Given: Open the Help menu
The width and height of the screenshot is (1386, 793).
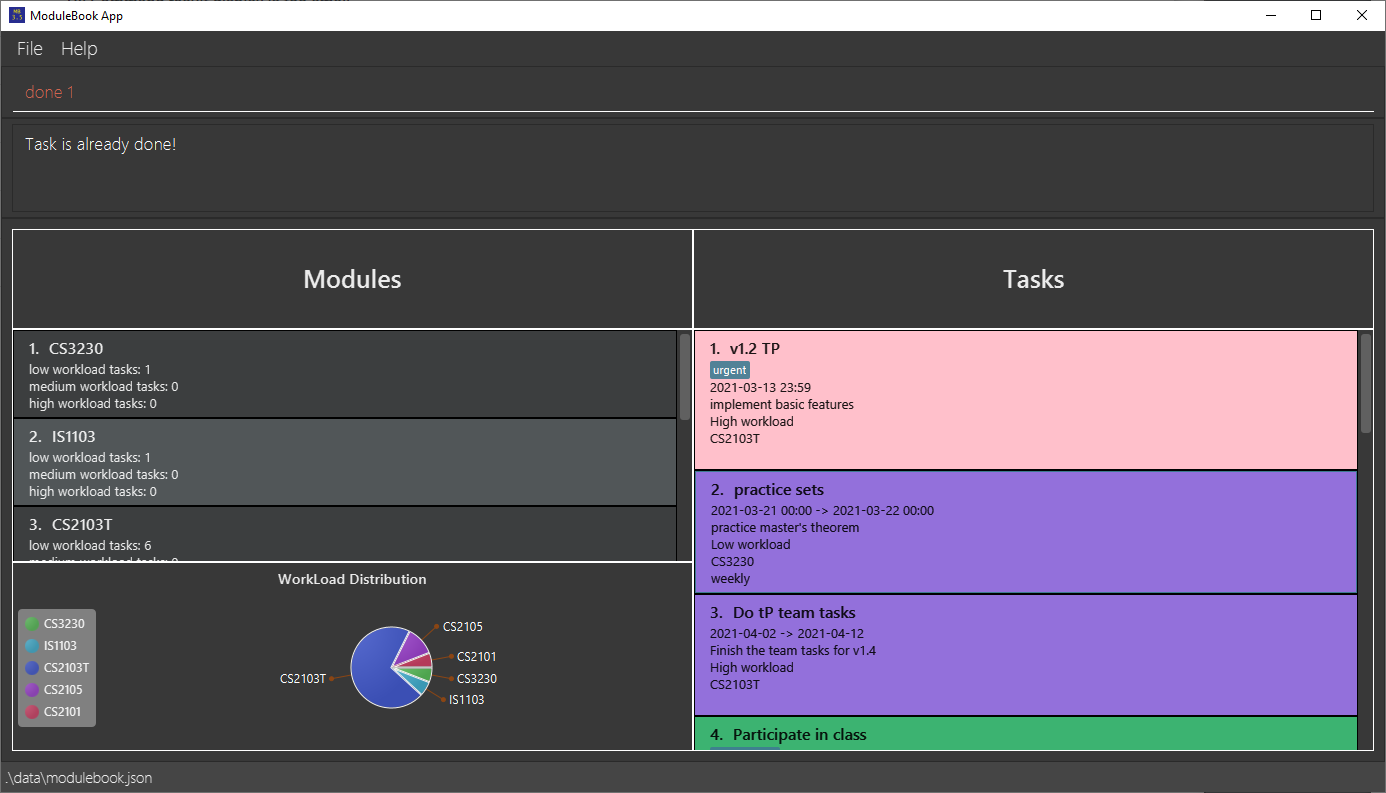Looking at the screenshot, I should [79, 49].
